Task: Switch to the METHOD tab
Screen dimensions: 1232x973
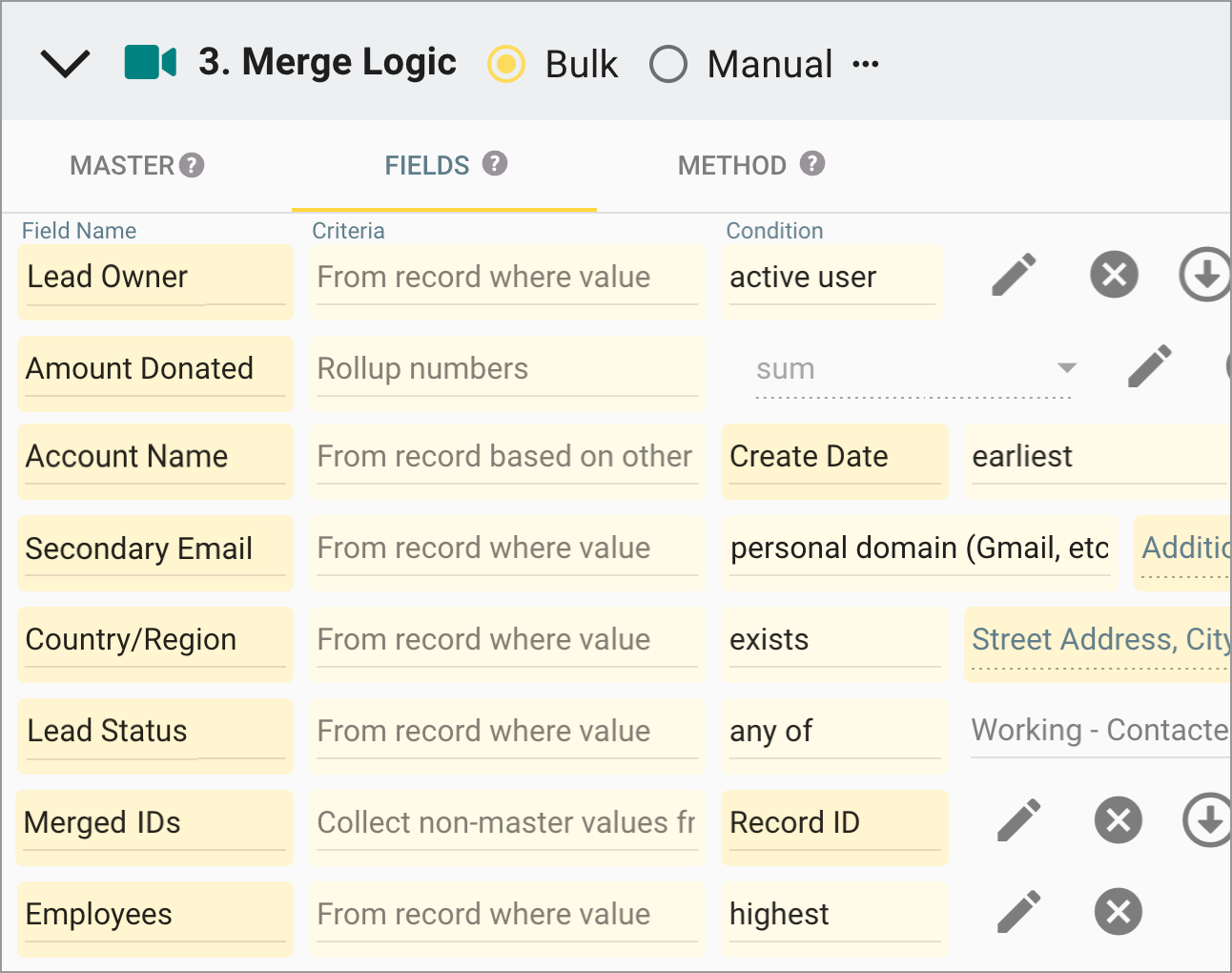Action: coord(731,164)
